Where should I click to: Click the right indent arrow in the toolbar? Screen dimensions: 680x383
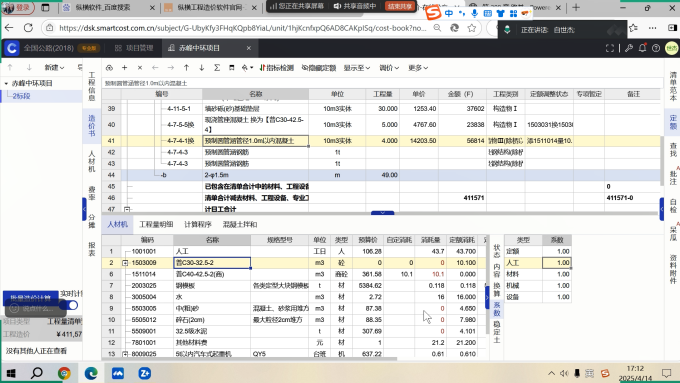pyautogui.click(x=171, y=68)
